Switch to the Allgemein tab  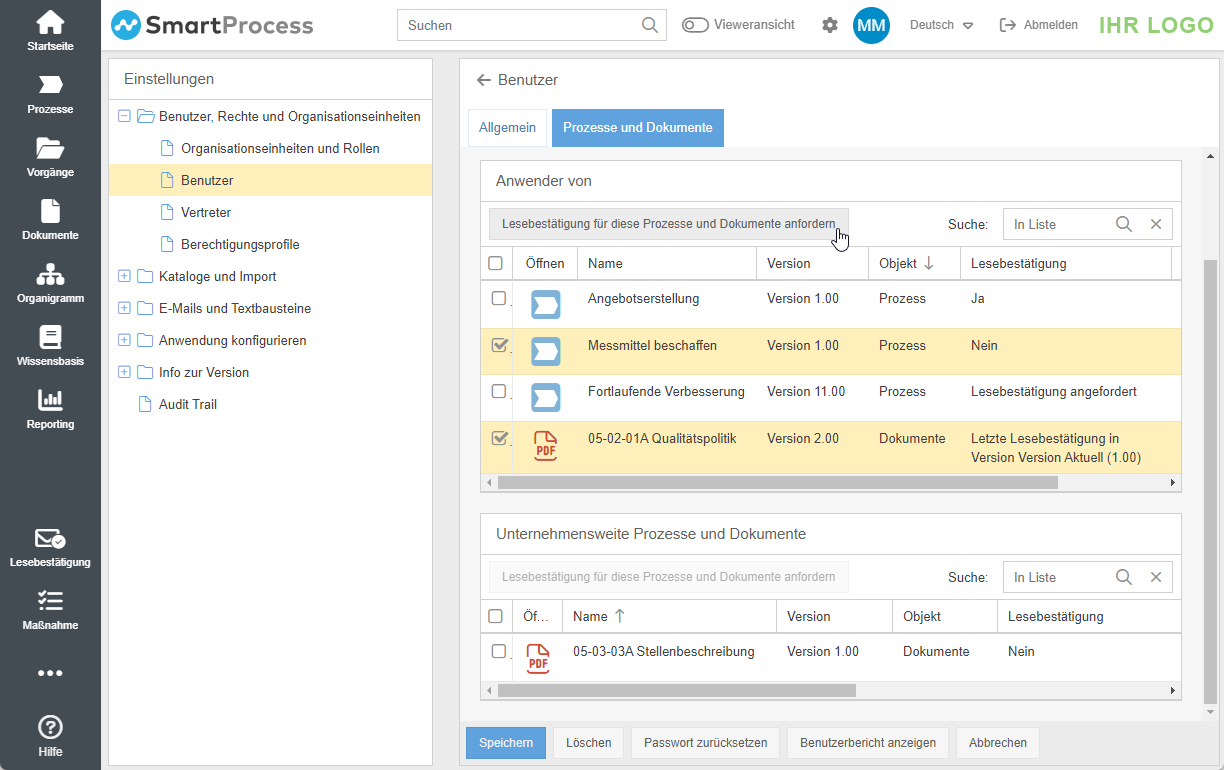[507, 128]
